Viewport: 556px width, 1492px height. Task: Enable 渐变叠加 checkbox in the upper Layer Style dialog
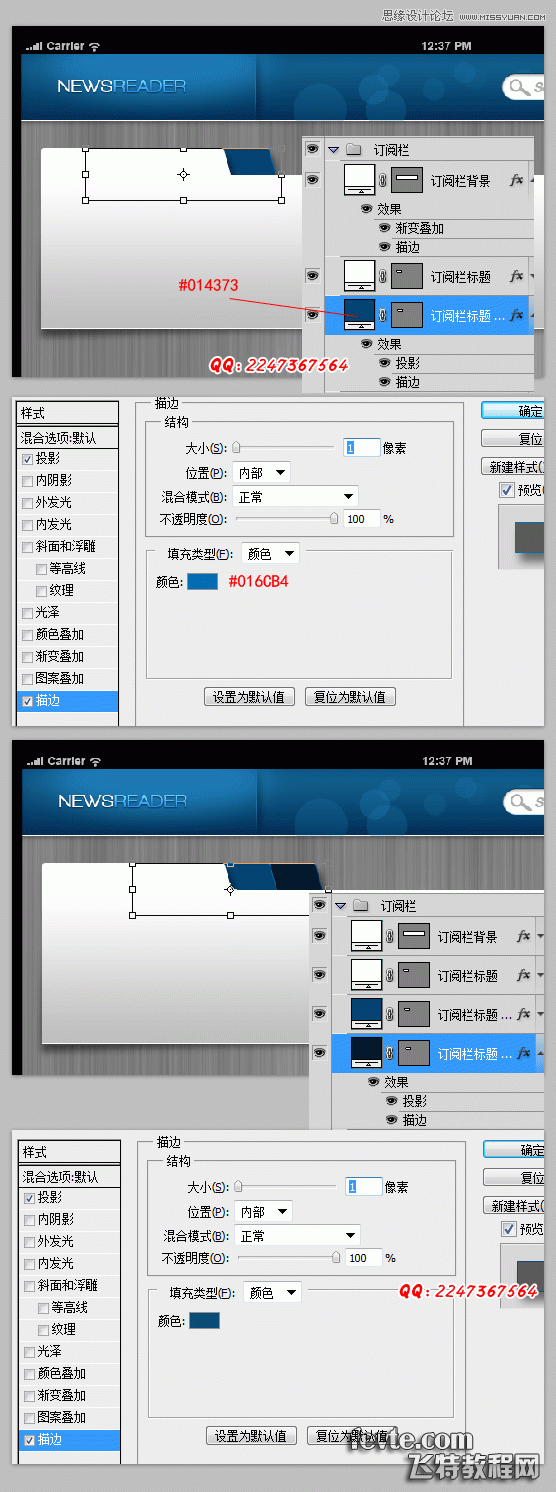27,657
